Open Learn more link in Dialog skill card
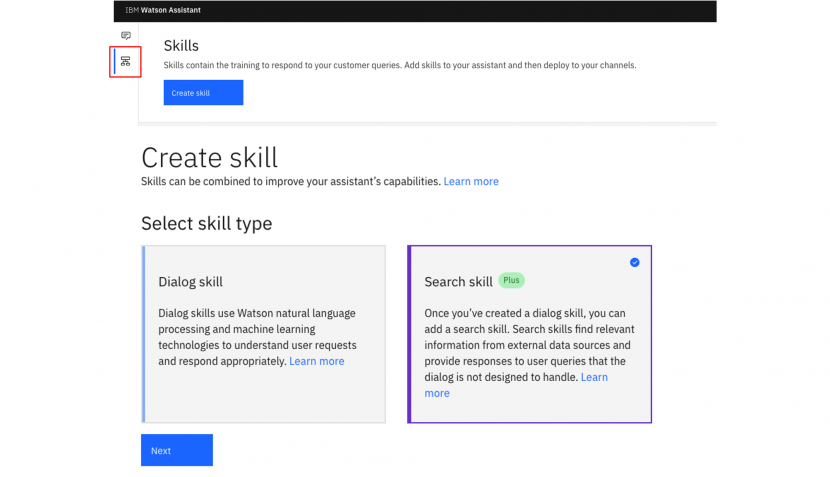830x477 pixels. [x=316, y=361]
